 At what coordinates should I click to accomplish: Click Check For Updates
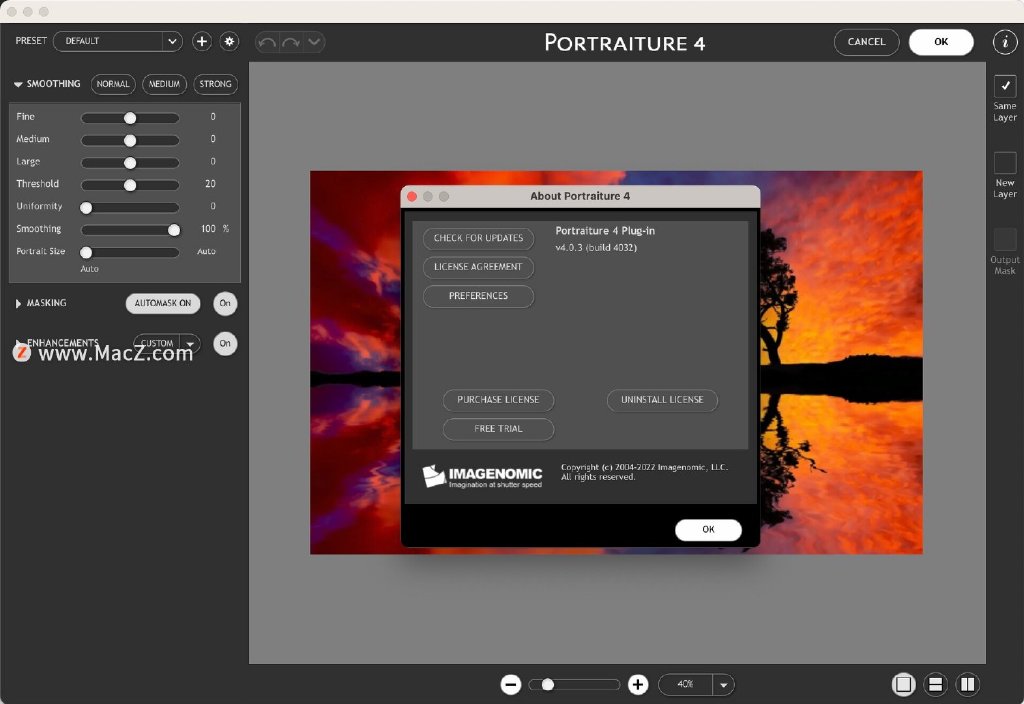coord(479,238)
